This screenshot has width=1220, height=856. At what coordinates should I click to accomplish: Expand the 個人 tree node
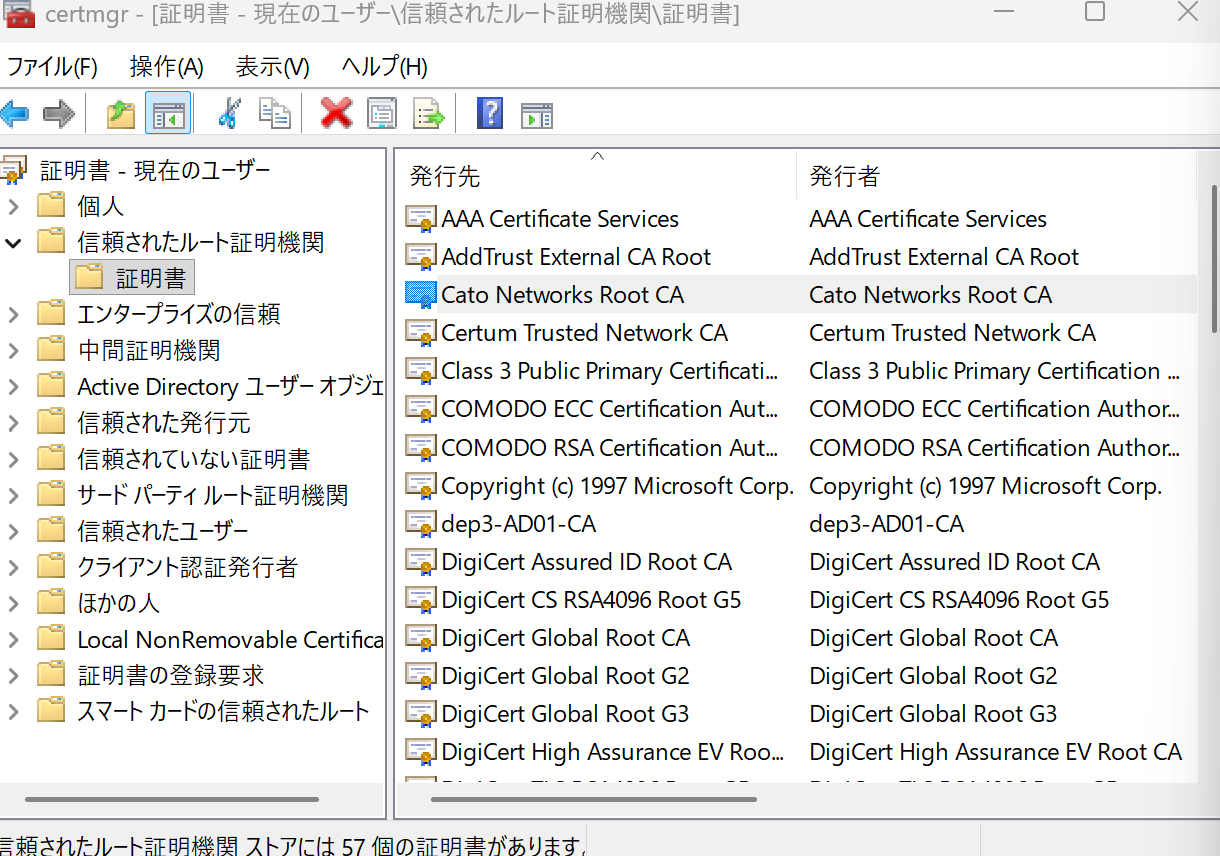pos(13,207)
